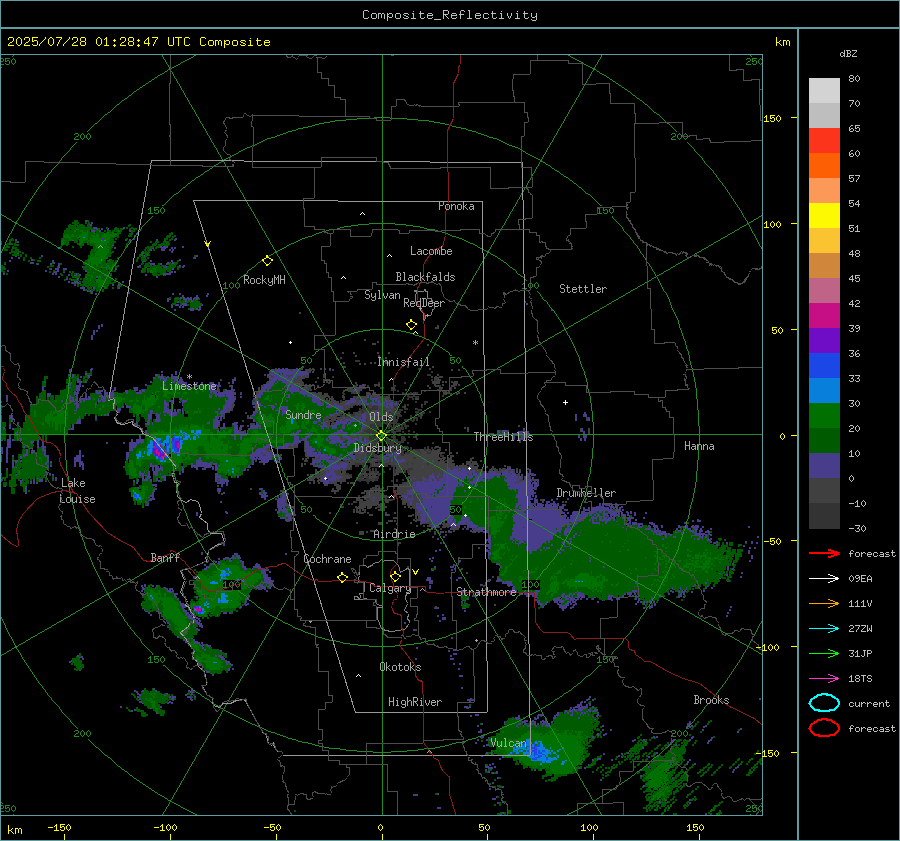
Task: Click the RockyMH label
Action: (264, 280)
